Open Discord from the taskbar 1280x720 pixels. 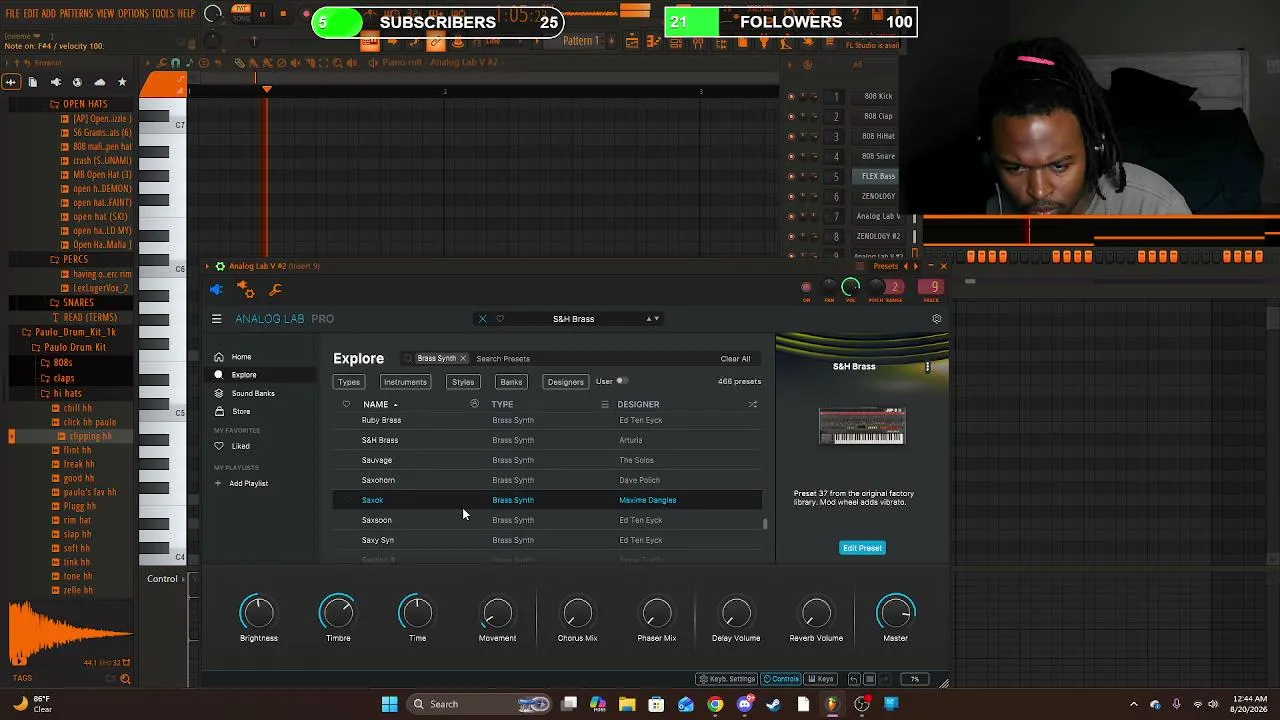pyautogui.click(x=744, y=704)
